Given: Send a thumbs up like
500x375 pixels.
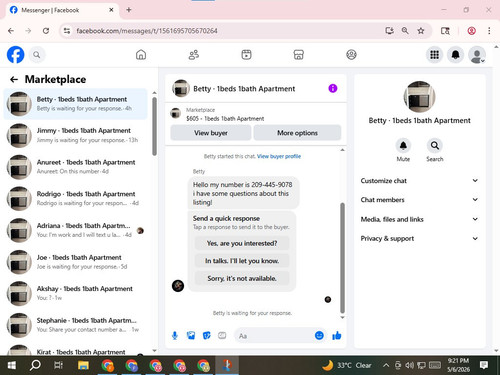Looking at the screenshot, I should point(337,336).
